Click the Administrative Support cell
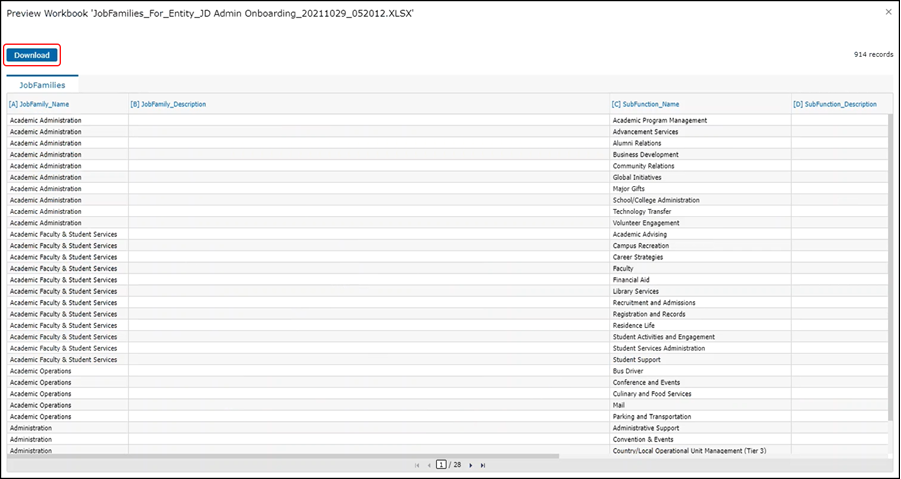The height and width of the screenshot is (479, 901). [x=651, y=428]
